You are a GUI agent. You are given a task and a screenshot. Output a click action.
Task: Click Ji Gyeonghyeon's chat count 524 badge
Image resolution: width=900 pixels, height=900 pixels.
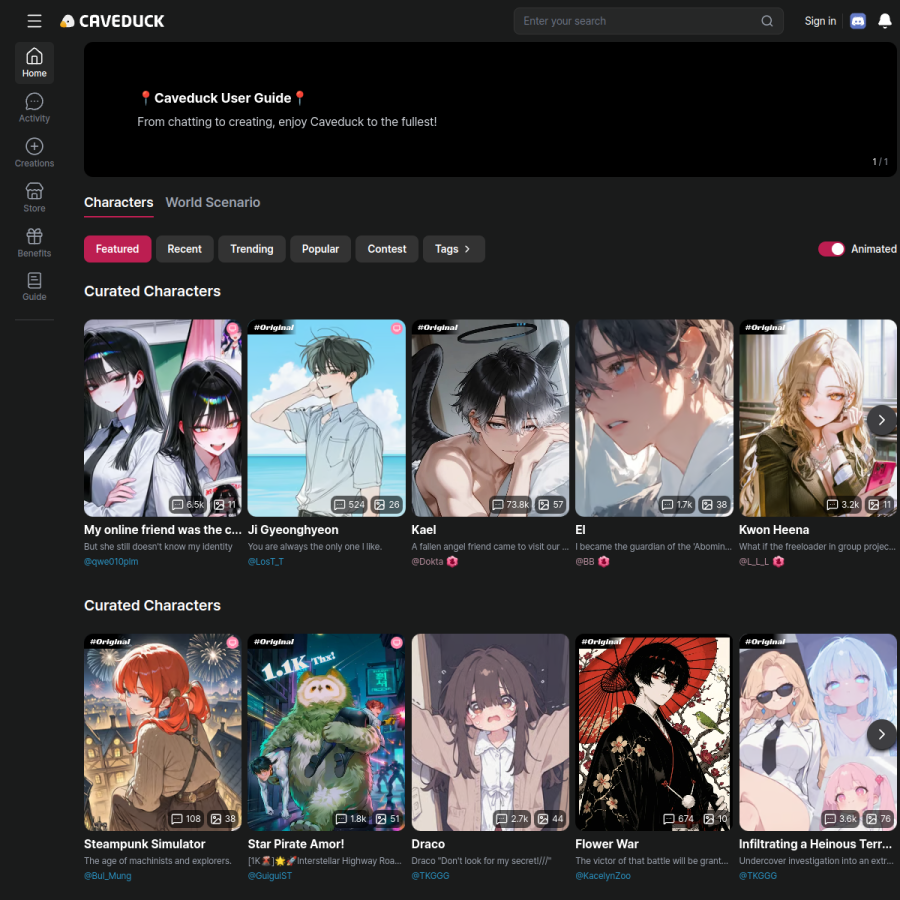[x=350, y=505]
